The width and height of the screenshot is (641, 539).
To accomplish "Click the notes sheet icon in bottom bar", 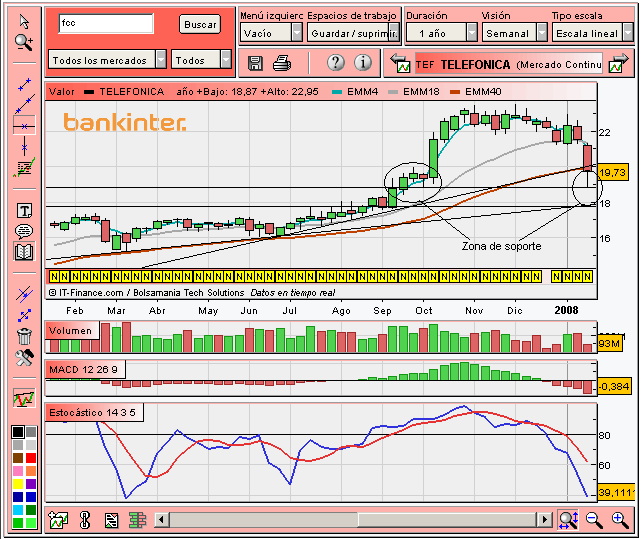I will pyautogui.click(x=111, y=520).
